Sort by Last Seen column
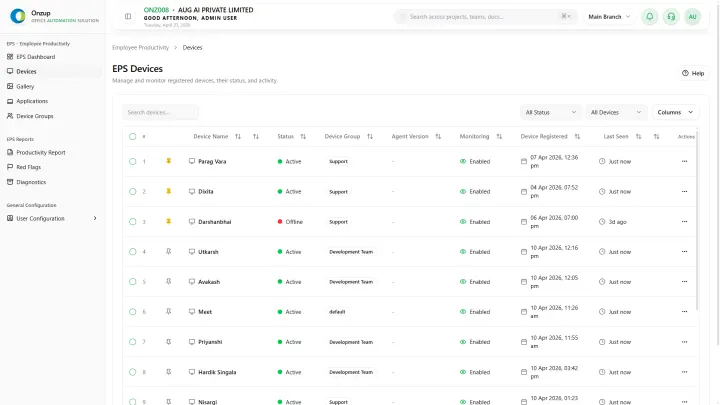720x405 pixels. pyautogui.click(x=638, y=136)
